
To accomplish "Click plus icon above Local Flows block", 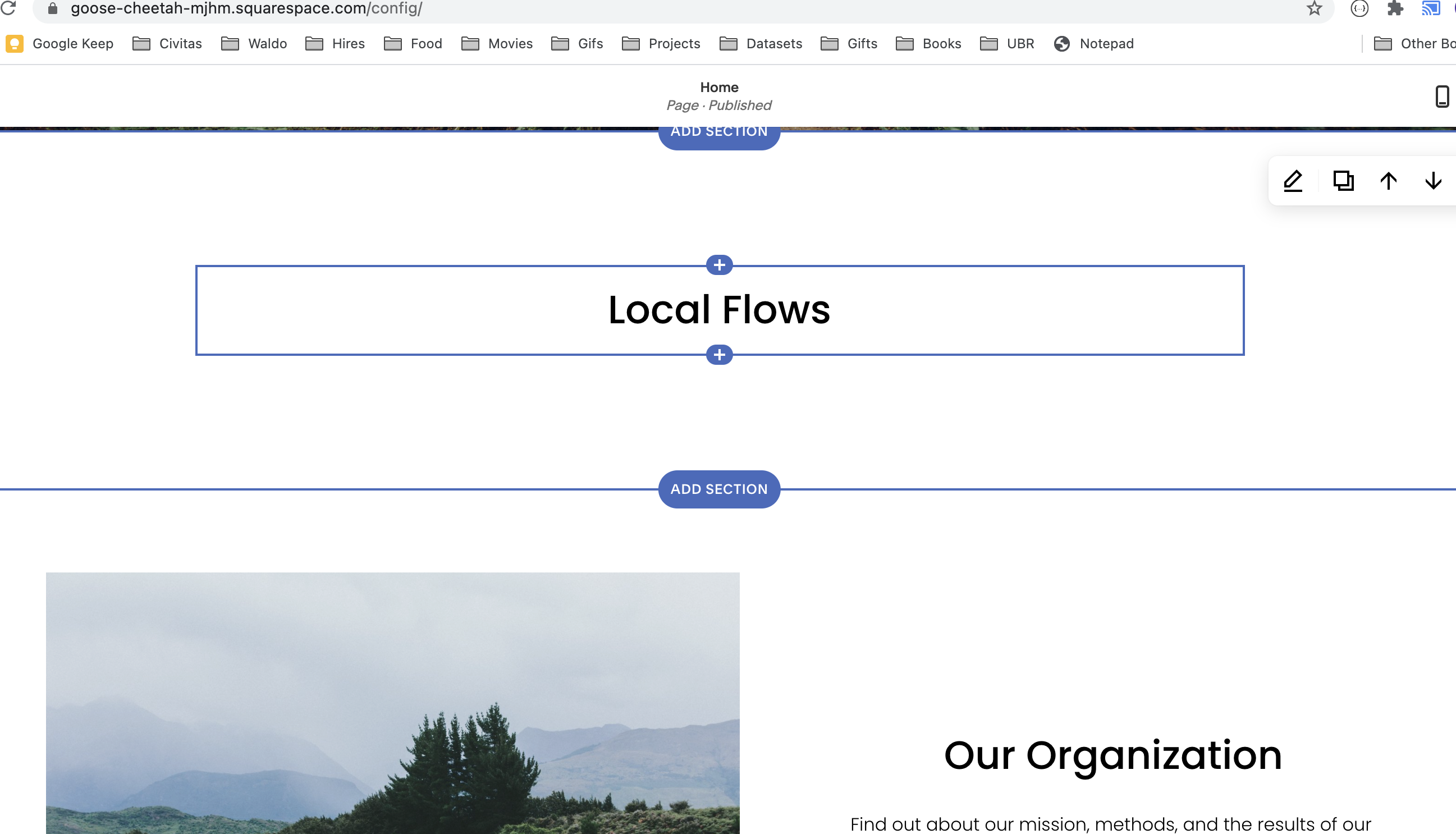I will point(720,265).
